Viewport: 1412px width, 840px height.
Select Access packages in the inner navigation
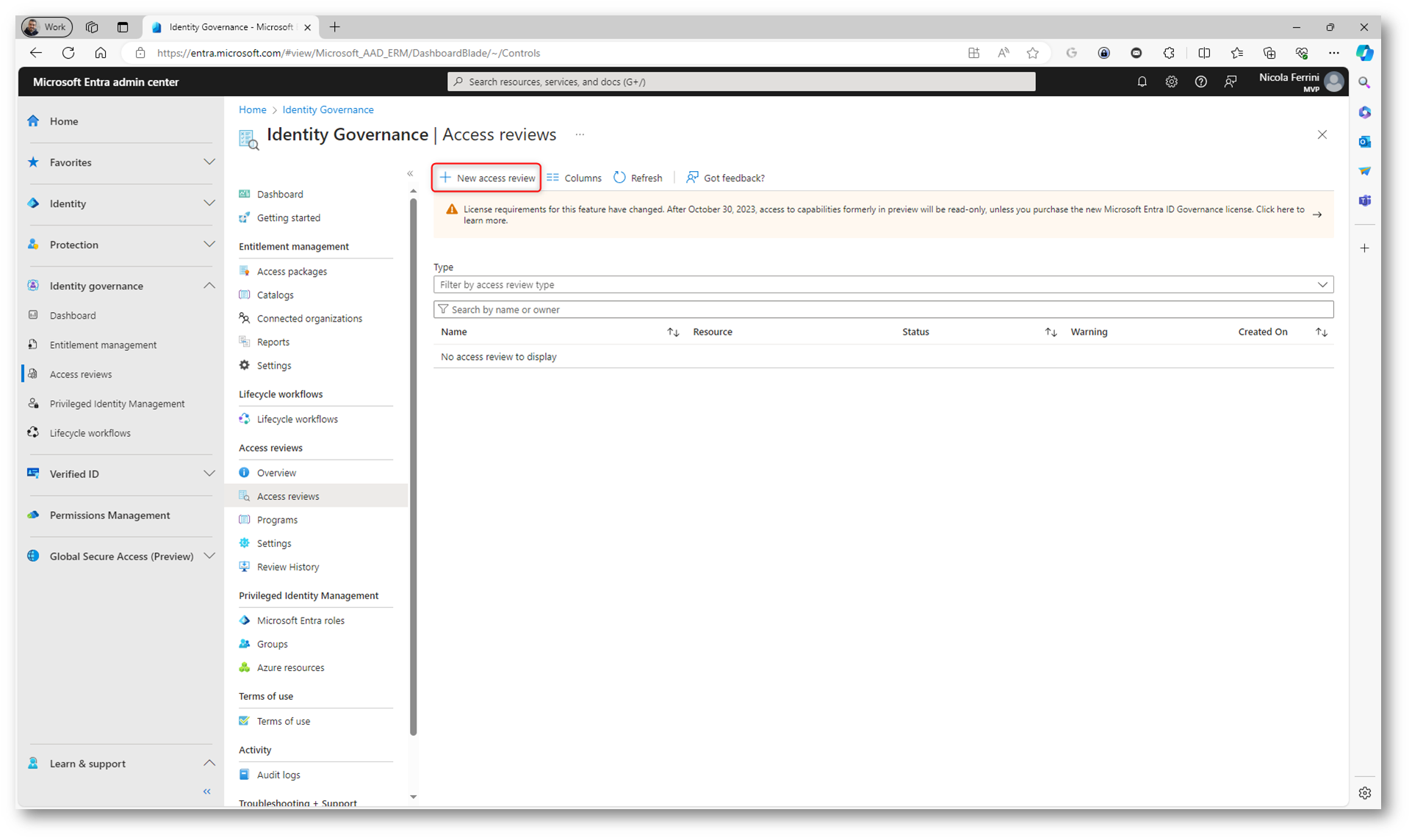point(292,272)
